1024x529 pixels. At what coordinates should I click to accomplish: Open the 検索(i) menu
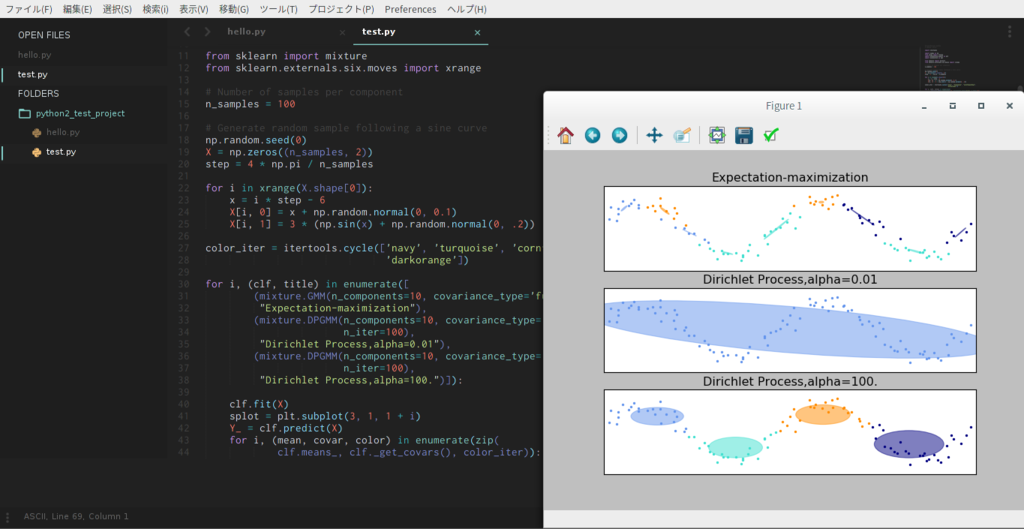[155, 9]
